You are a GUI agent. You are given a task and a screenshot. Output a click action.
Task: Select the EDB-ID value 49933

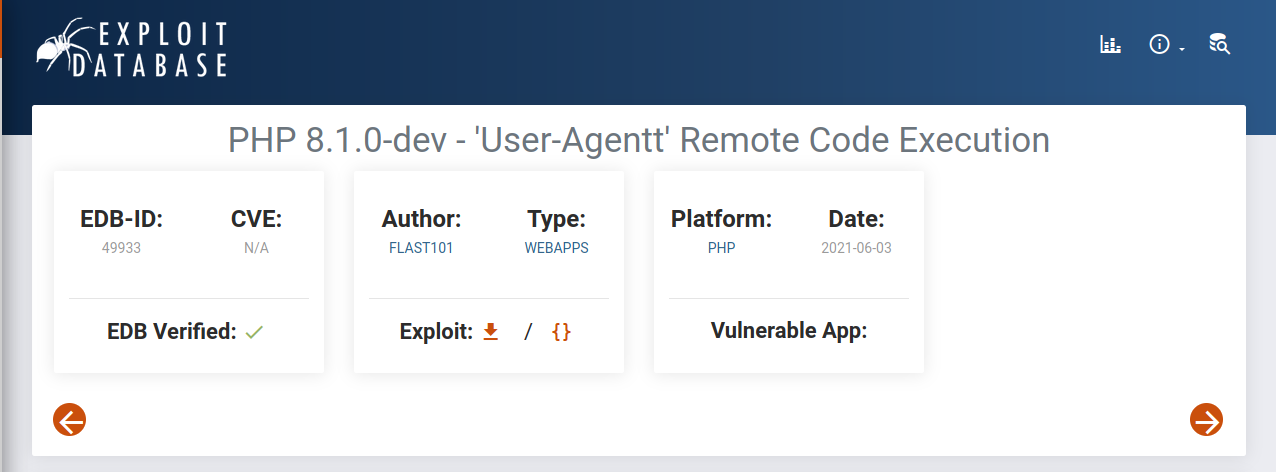121,248
